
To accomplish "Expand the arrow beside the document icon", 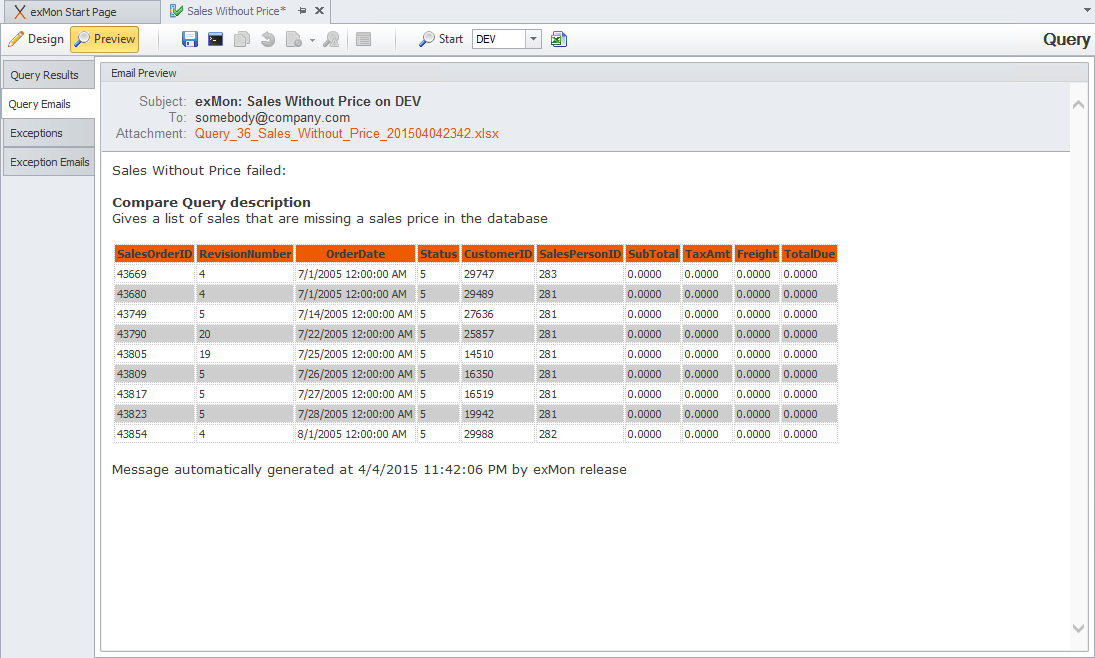I will click(312, 40).
